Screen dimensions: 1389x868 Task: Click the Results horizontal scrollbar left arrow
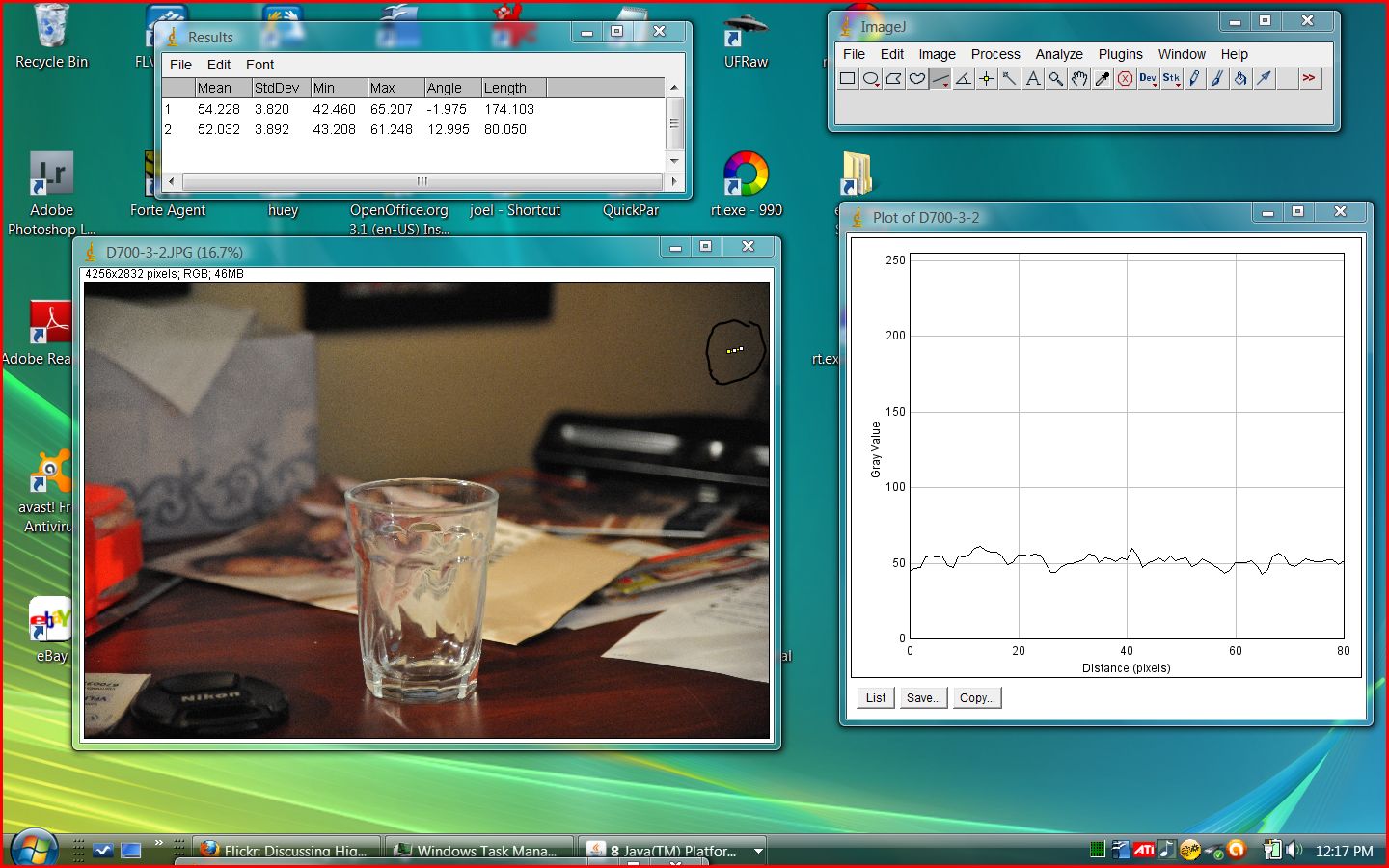click(x=172, y=181)
